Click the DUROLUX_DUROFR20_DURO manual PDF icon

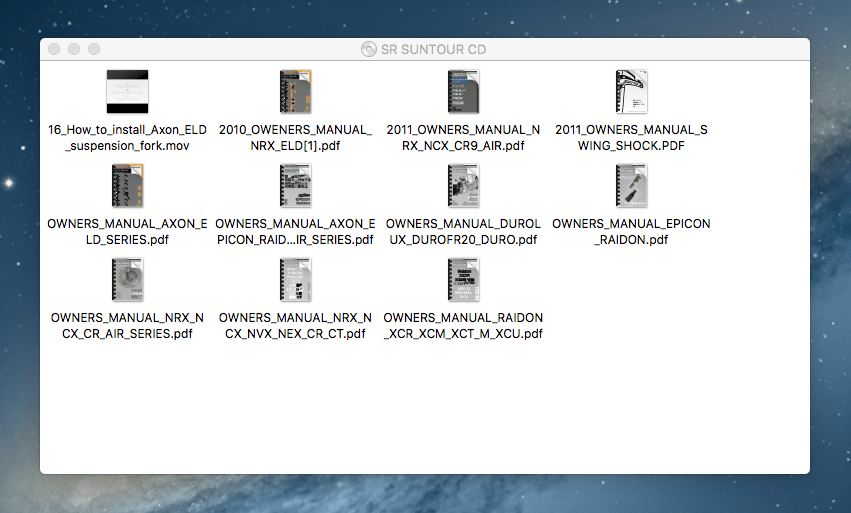(463, 186)
